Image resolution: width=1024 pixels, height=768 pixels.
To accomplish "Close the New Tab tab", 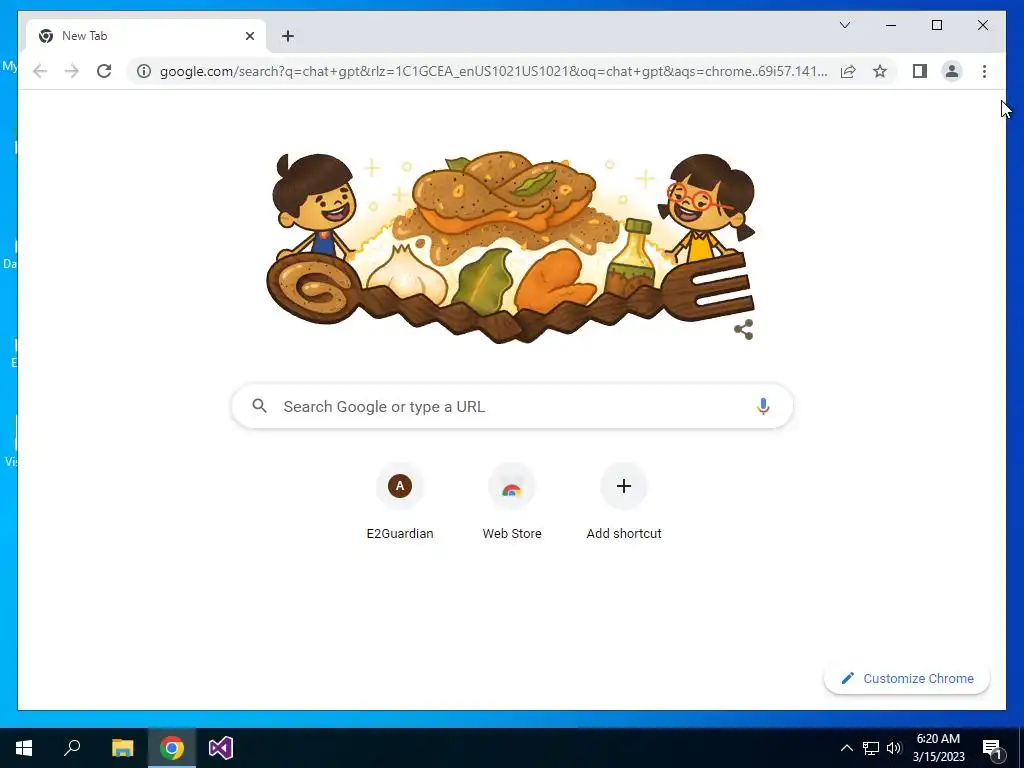I will pyautogui.click(x=249, y=36).
